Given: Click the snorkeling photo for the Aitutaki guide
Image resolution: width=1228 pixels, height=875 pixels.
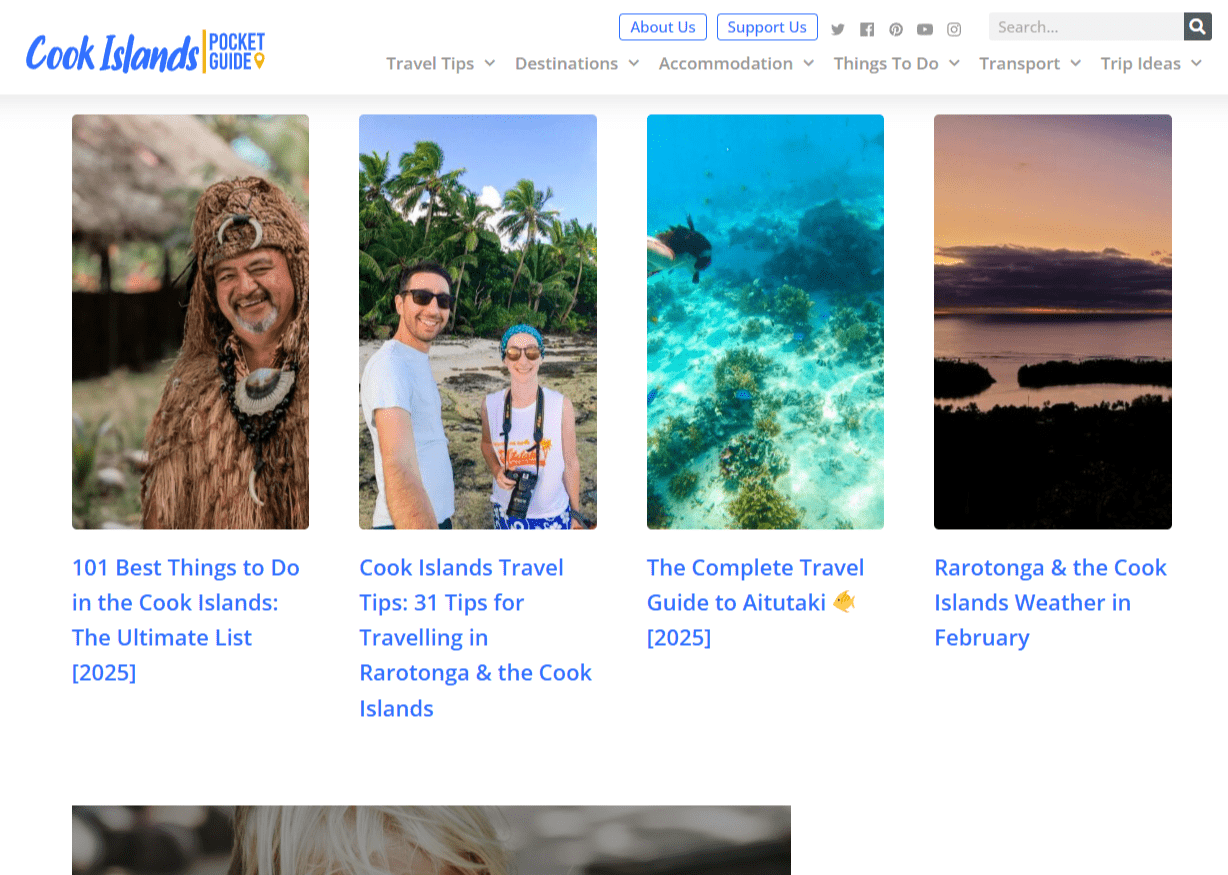Looking at the screenshot, I should pos(765,321).
